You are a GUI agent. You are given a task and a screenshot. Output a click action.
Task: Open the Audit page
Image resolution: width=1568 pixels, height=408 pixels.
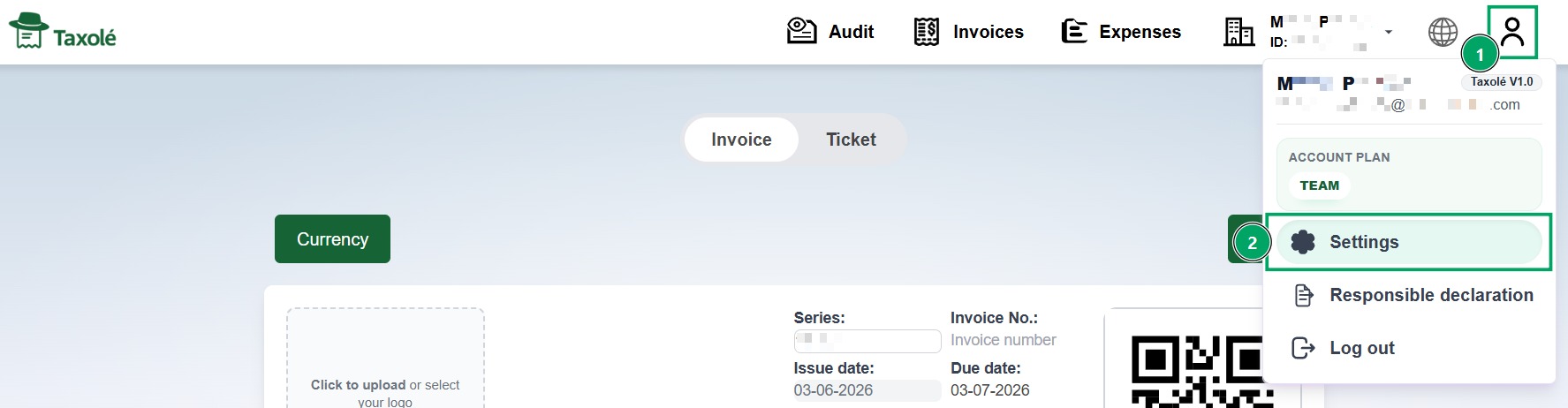click(830, 32)
